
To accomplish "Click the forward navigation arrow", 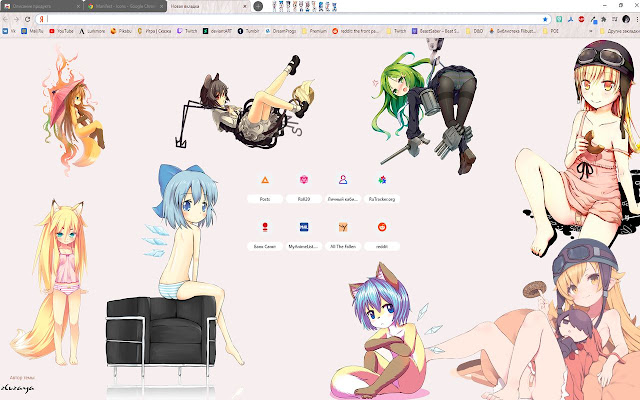I will click(16, 19).
